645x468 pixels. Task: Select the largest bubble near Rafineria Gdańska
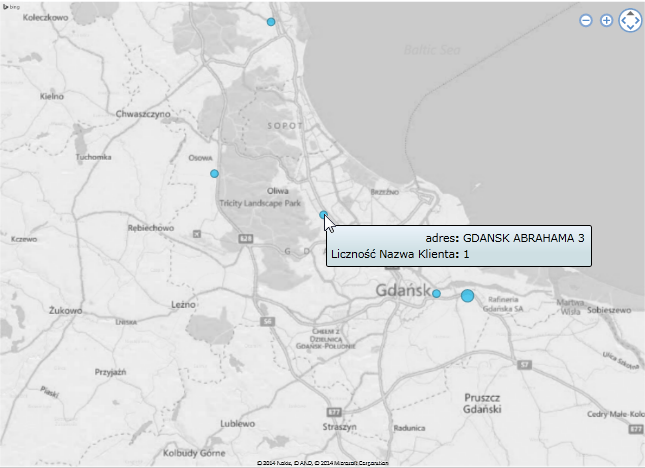[x=467, y=295]
